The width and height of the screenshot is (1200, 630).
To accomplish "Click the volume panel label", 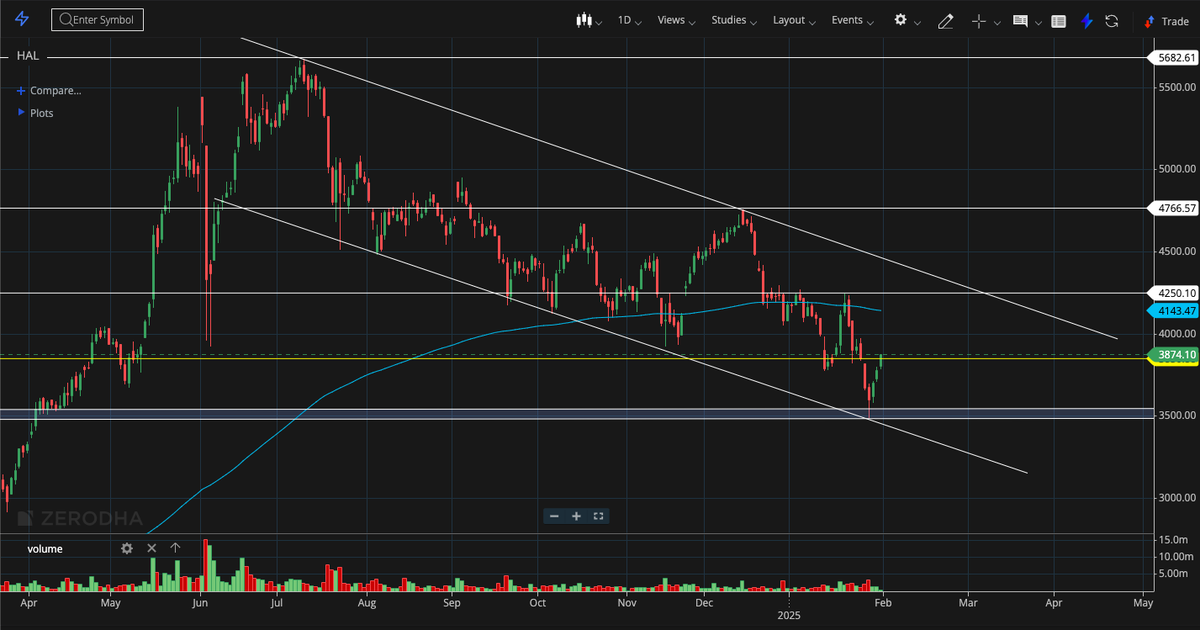I will pyautogui.click(x=45, y=548).
